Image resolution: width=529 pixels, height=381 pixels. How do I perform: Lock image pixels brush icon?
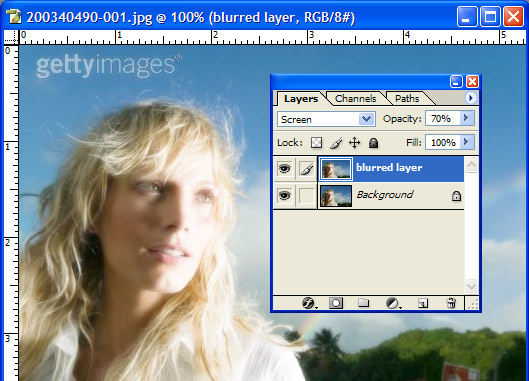point(336,143)
